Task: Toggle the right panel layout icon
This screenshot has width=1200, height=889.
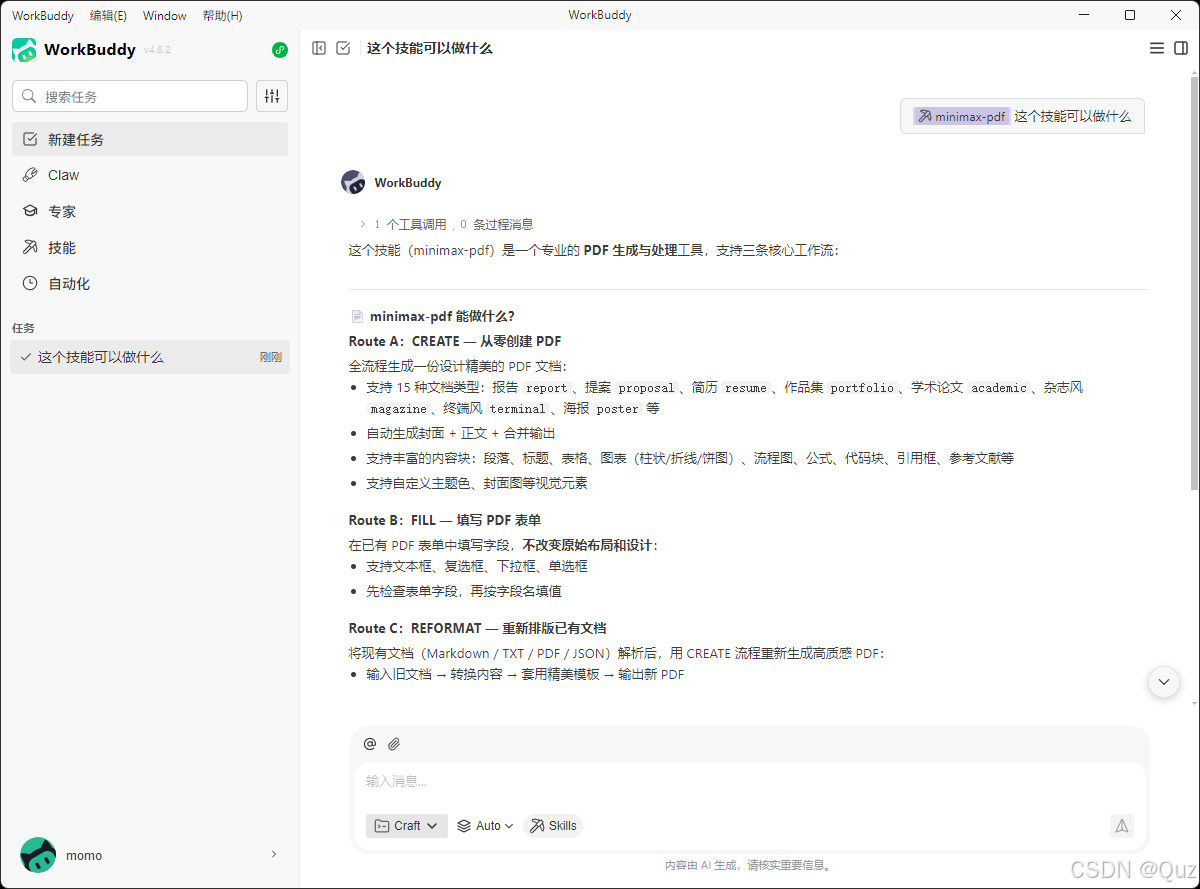Action: pyautogui.click(x=1180, y=47)
